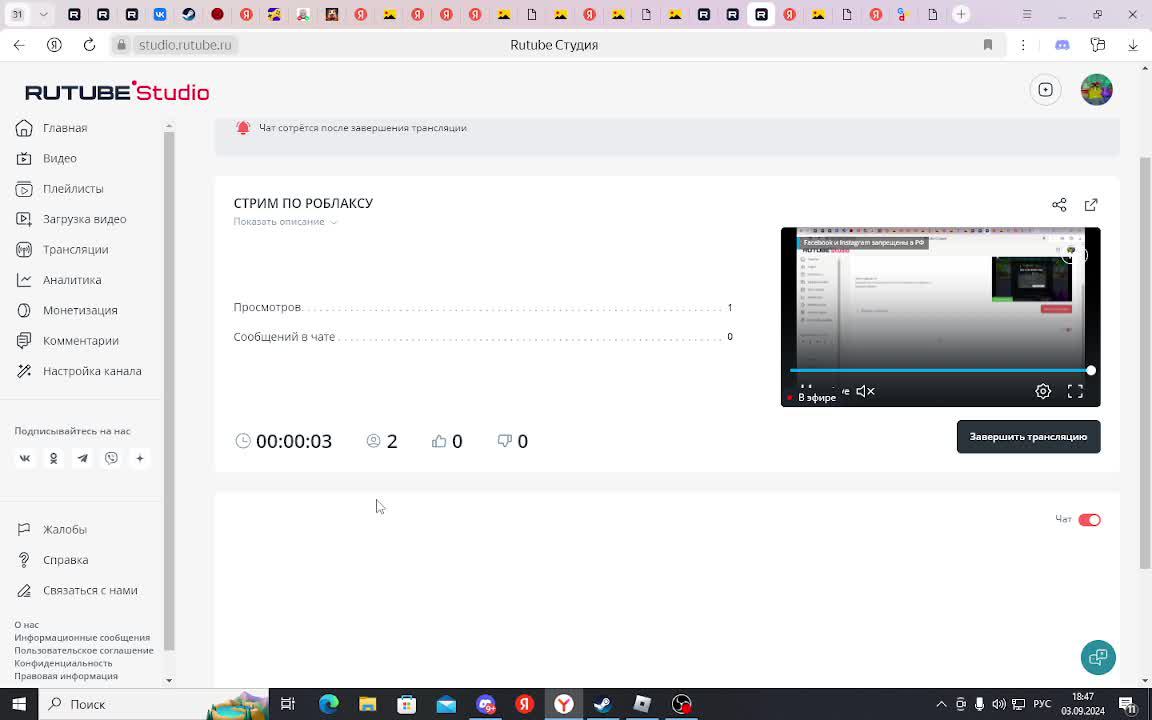The height and width of the screenshot is (720, 1152).
Task: Open Steam from taskbar
Action: coord(602,704)
